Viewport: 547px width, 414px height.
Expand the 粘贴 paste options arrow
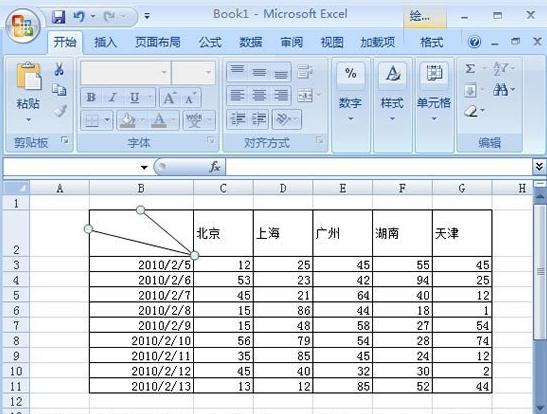pyautogui.click(x=28, y=120)
